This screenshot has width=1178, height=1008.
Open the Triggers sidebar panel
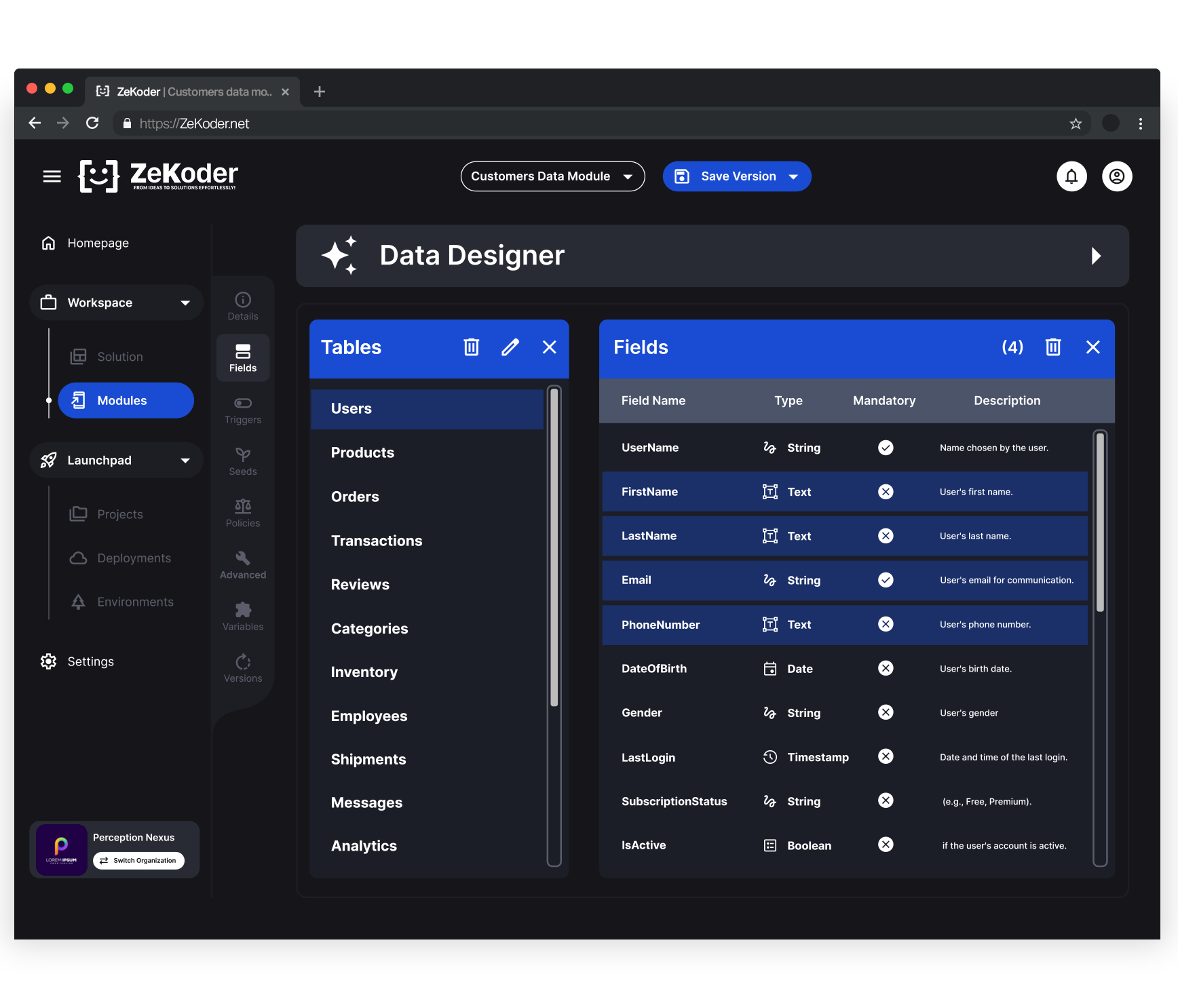coord(243,410)
